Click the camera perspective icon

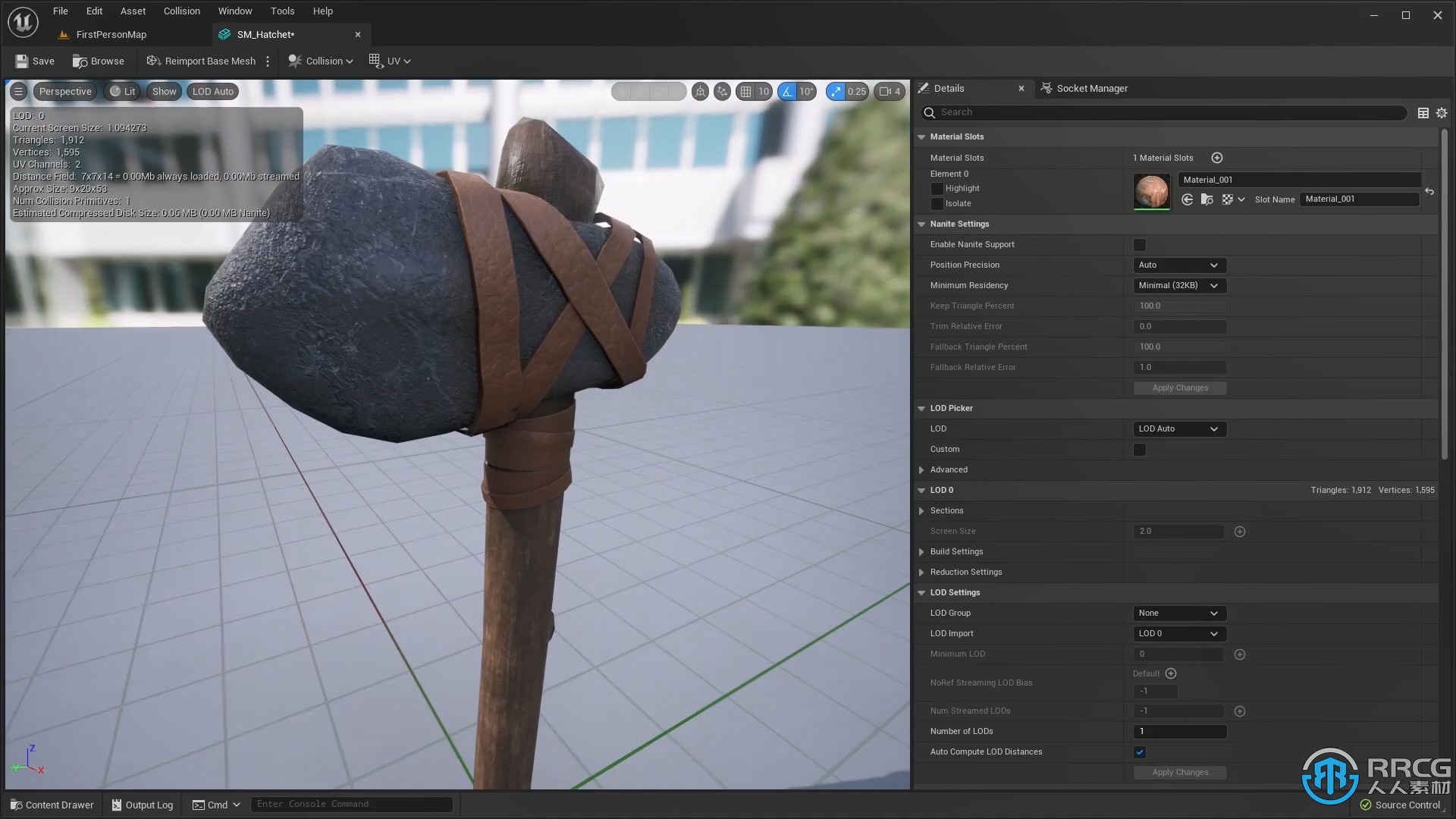pos(65,91)
